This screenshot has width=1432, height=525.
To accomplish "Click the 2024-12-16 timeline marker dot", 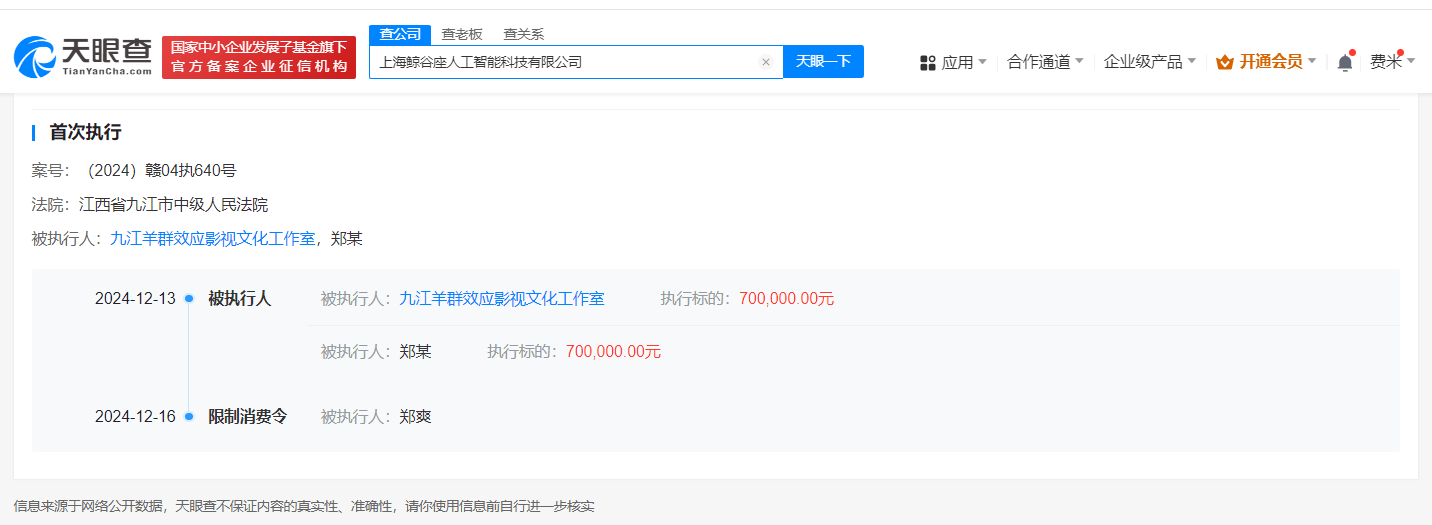I will pos(189,417).
